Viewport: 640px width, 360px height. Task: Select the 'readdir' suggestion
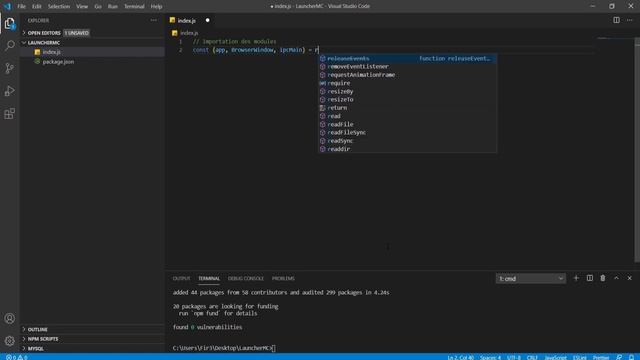click(x=407, y=149)
